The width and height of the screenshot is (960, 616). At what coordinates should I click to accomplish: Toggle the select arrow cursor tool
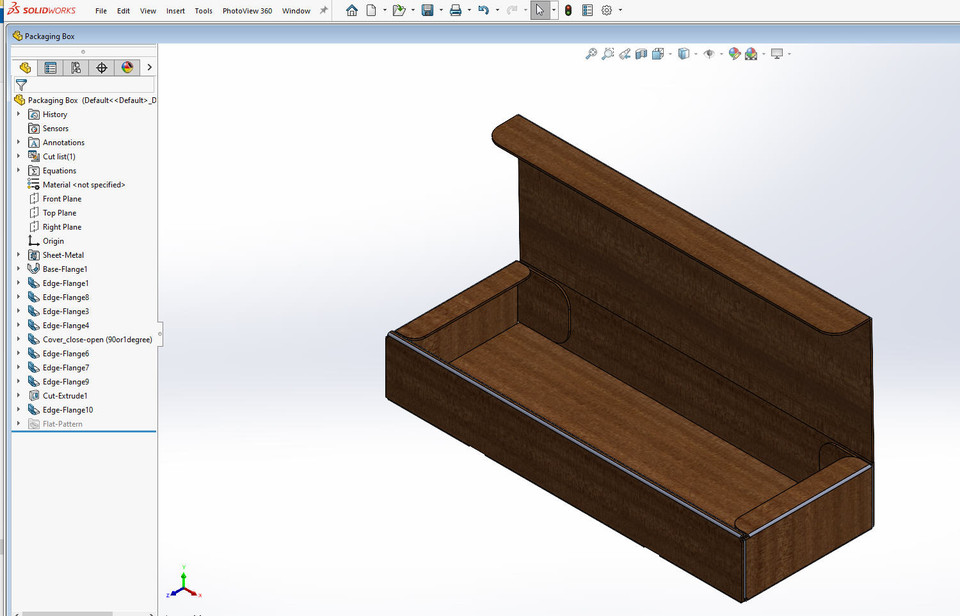(540, 10)
